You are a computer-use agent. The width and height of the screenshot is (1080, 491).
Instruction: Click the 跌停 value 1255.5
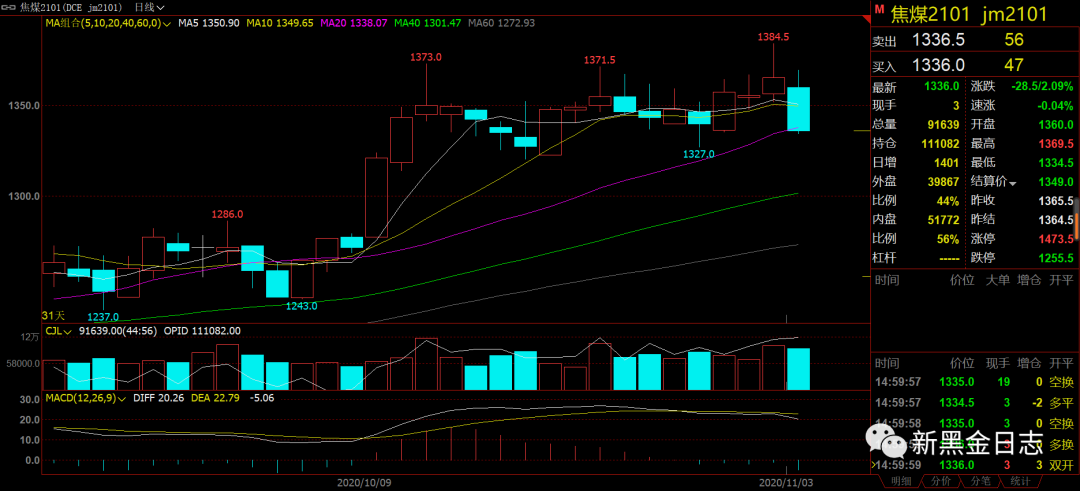coord(1056,258)
